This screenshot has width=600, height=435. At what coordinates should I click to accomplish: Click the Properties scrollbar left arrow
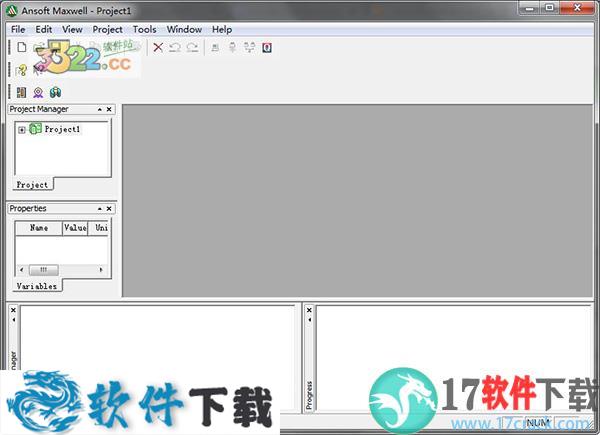[21, 270]
